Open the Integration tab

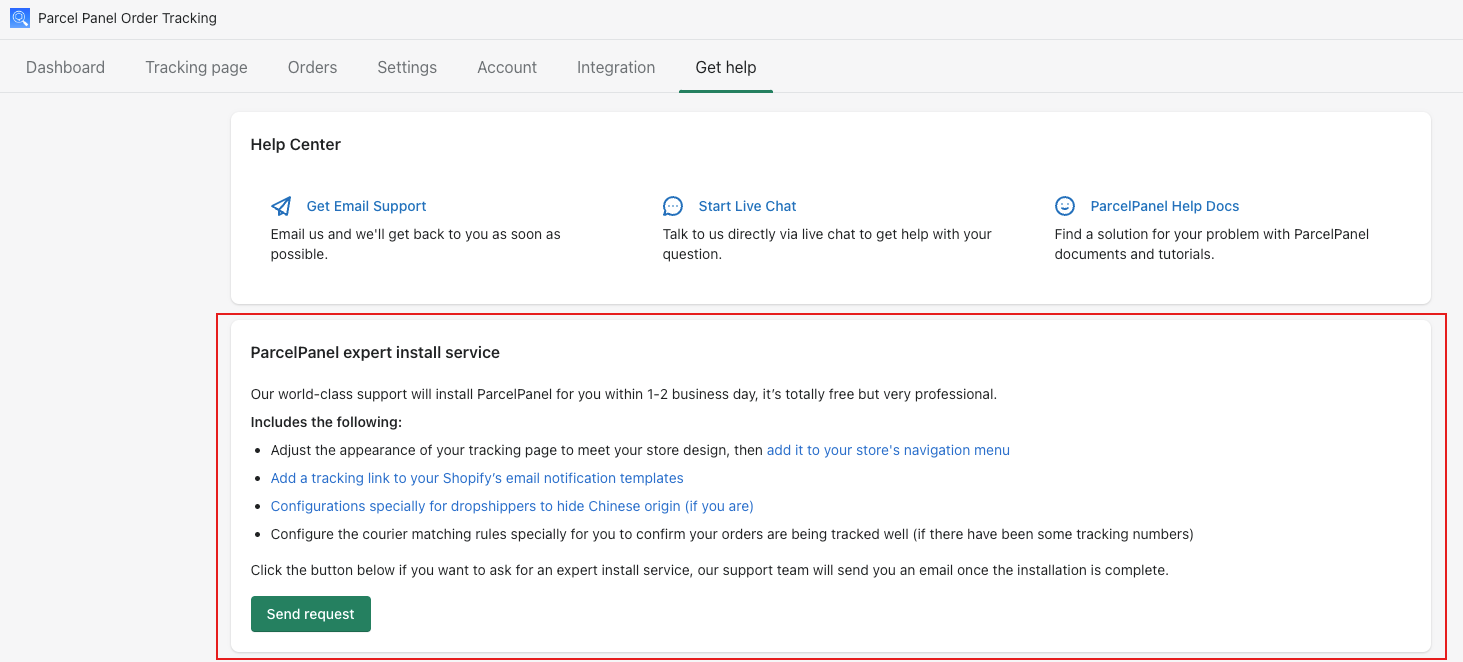point(616,67)
